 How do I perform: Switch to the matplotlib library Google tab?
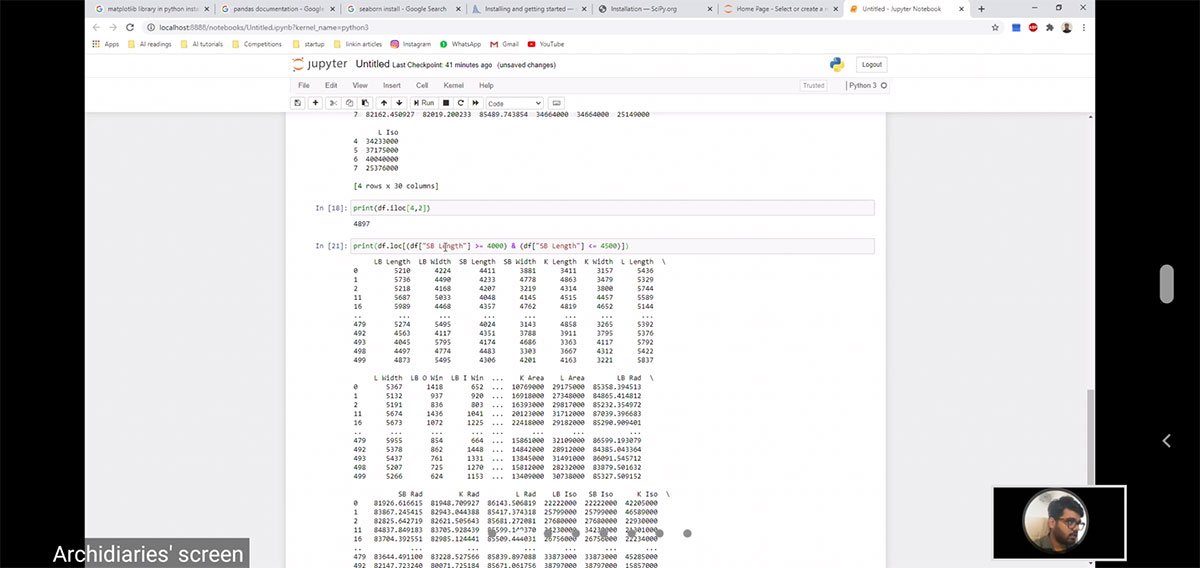coord(150,9)
